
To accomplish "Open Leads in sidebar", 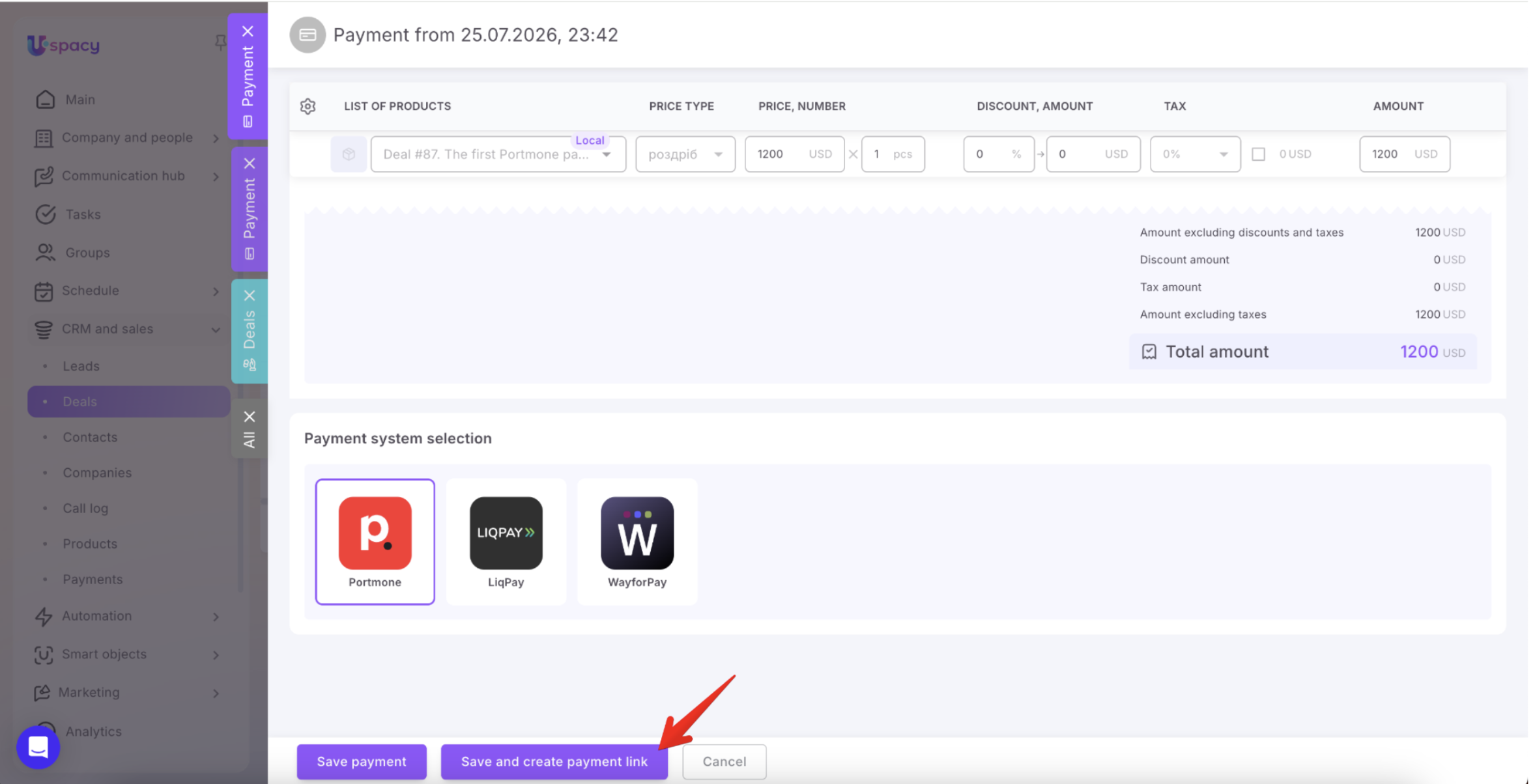I will click(x=81, y=366).
